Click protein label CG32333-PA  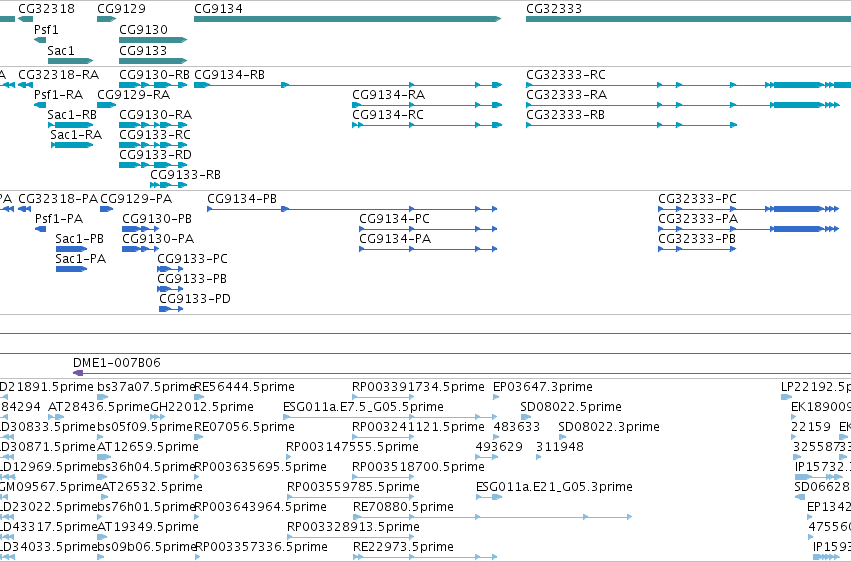698,219
